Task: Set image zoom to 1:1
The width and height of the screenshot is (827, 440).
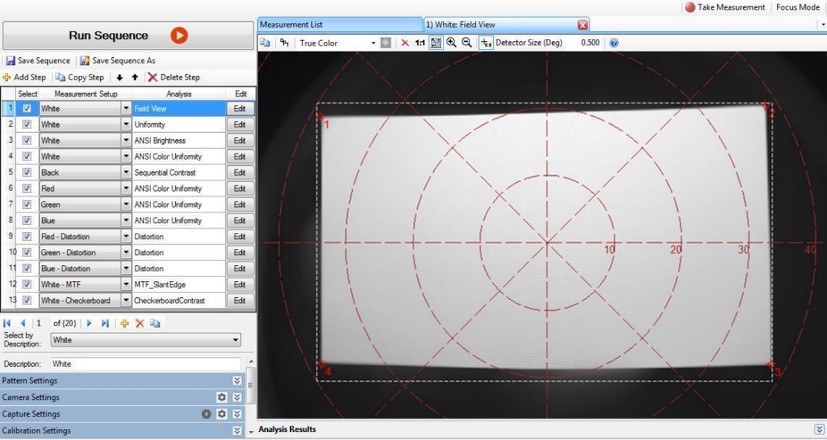Action: (420, 43)
